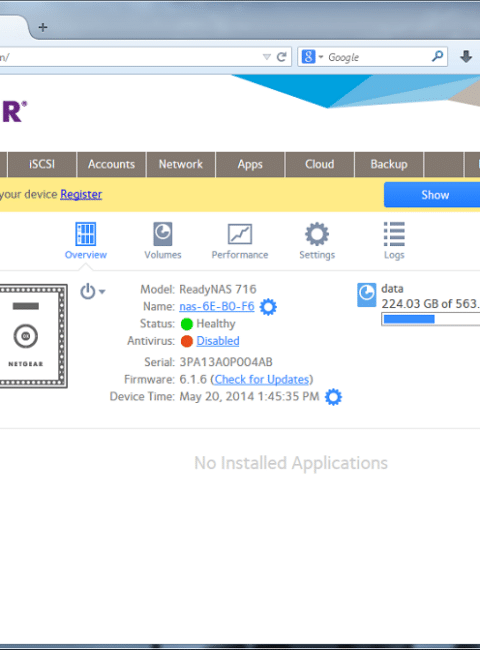The height and width of the screenshot is (650, 480).
Task: Click the Check for Updates link
Action: pos(262,379)
